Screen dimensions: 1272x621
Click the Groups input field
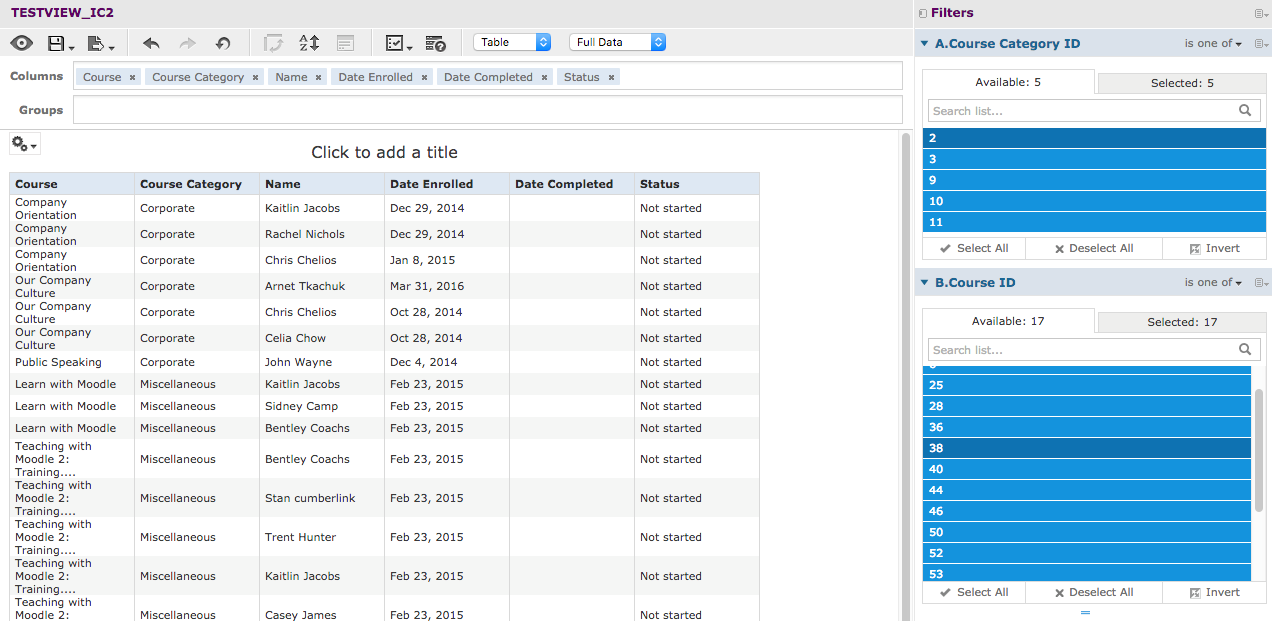(488, 110)
